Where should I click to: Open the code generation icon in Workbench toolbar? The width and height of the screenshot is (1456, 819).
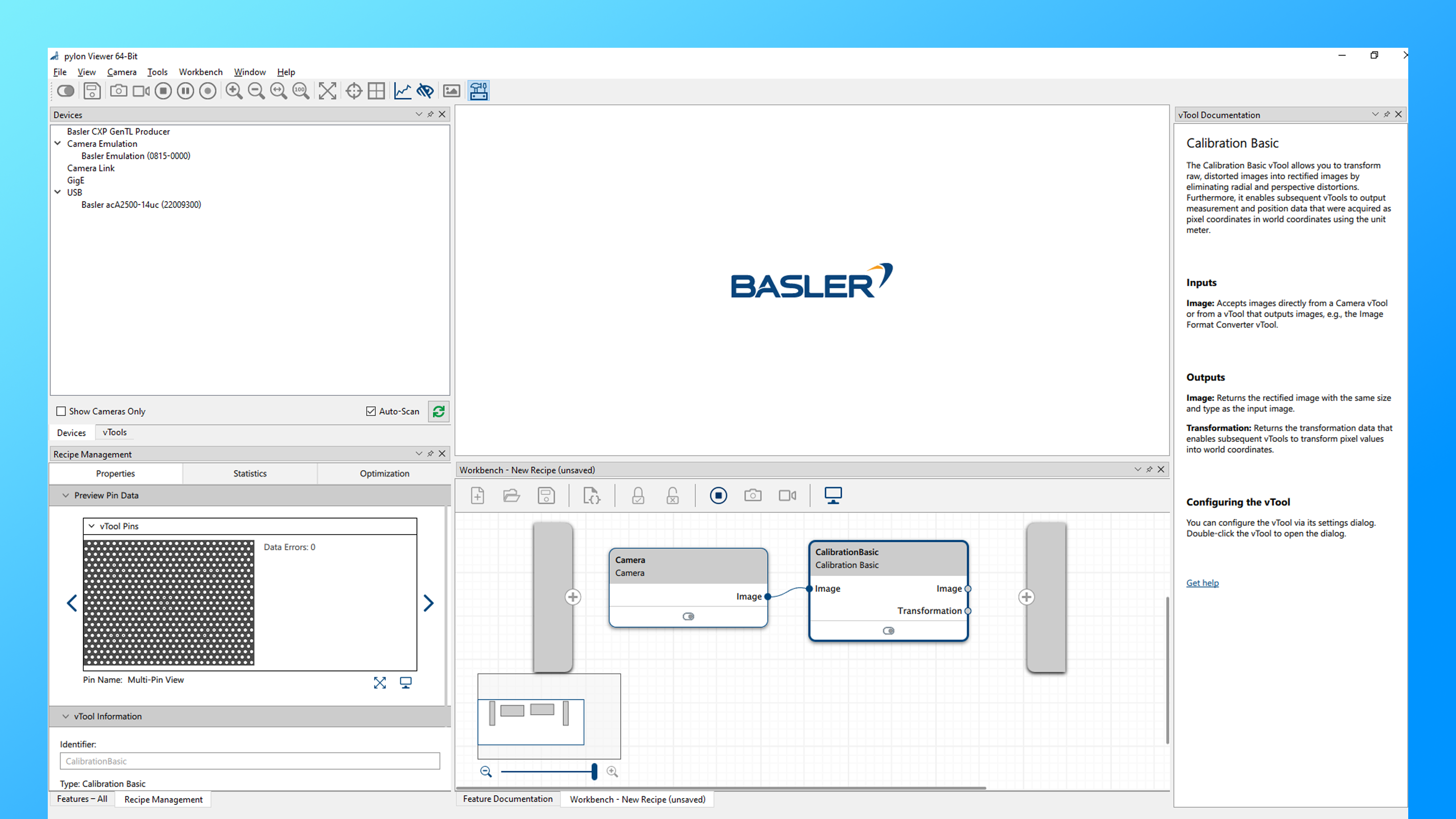[591, 495]
